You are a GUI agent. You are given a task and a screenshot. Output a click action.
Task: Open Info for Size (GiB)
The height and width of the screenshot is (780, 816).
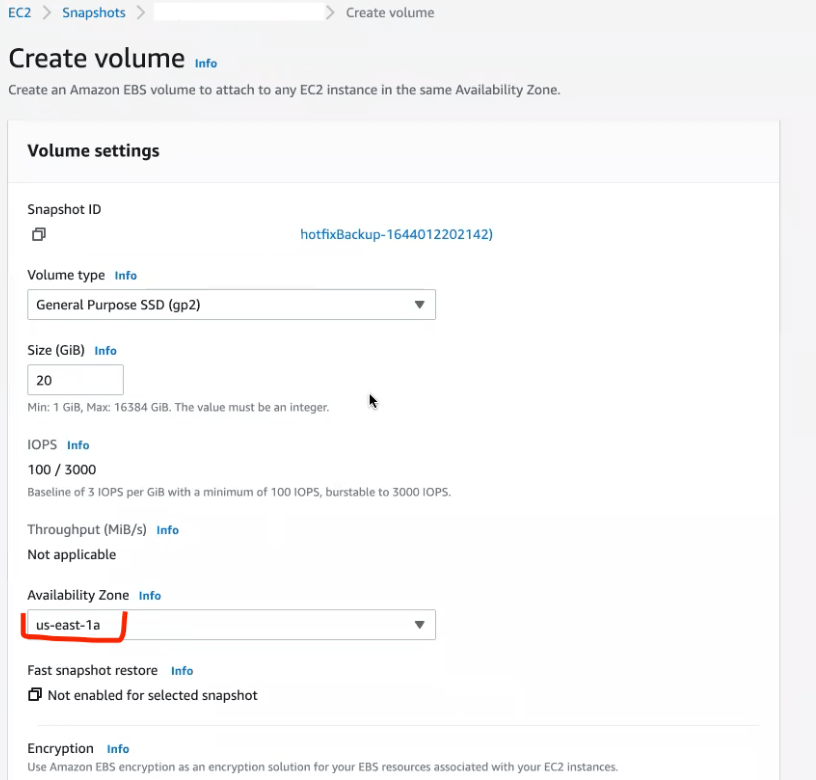tap(105, 351)
